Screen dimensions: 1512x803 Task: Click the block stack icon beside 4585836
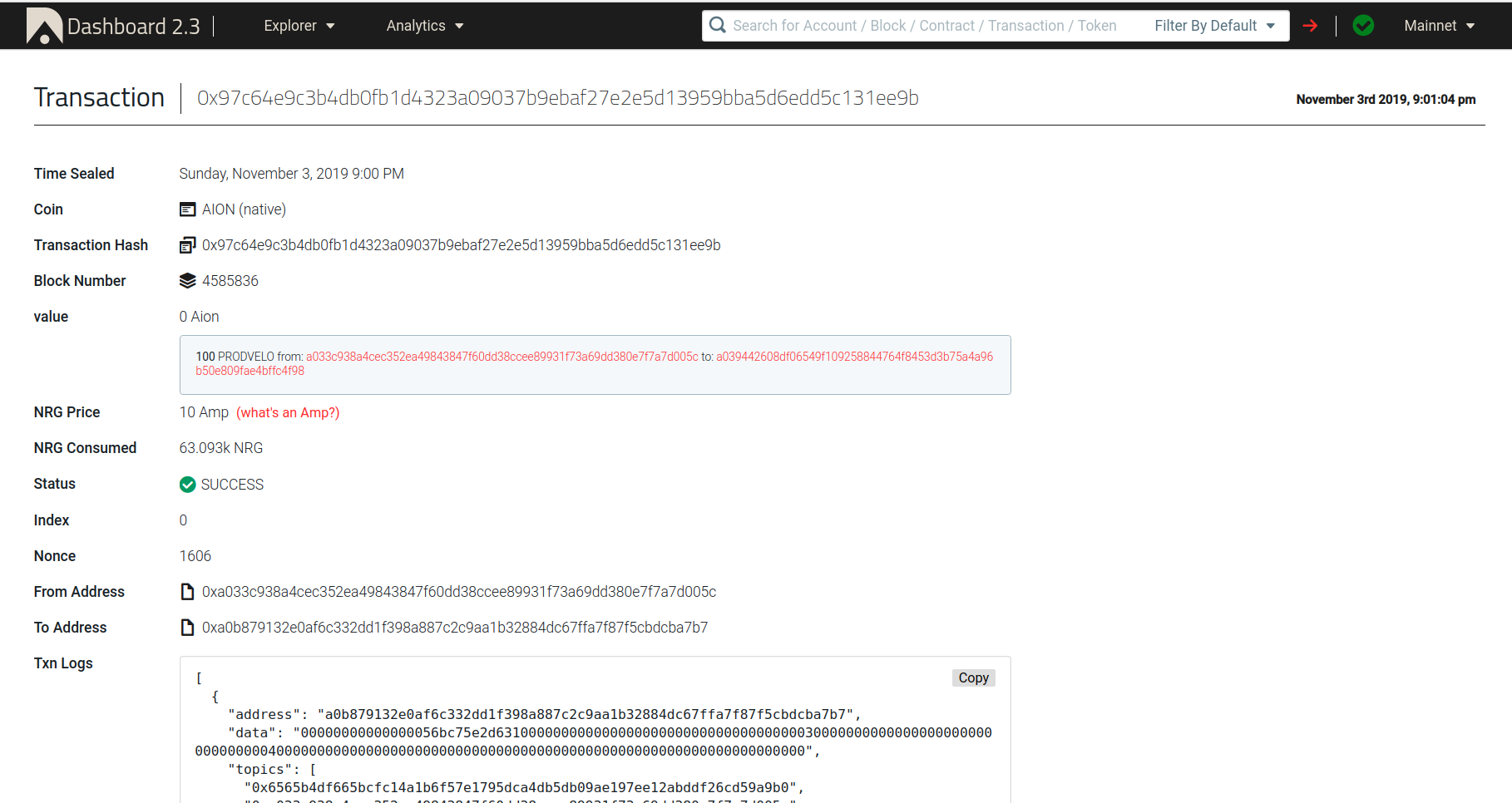pos(187,280)
